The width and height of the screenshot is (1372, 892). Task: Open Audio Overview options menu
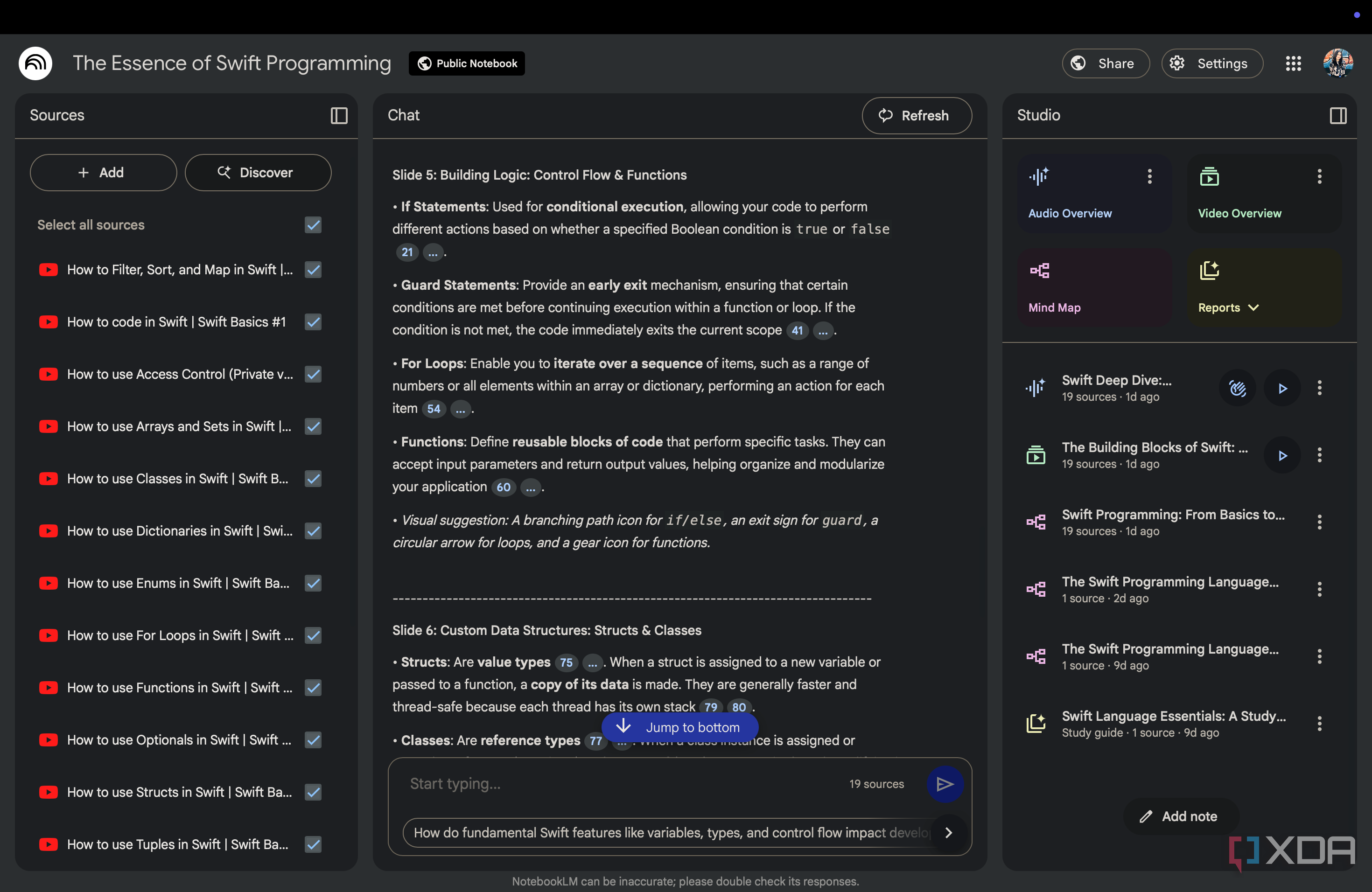(x=1149, y=176)
